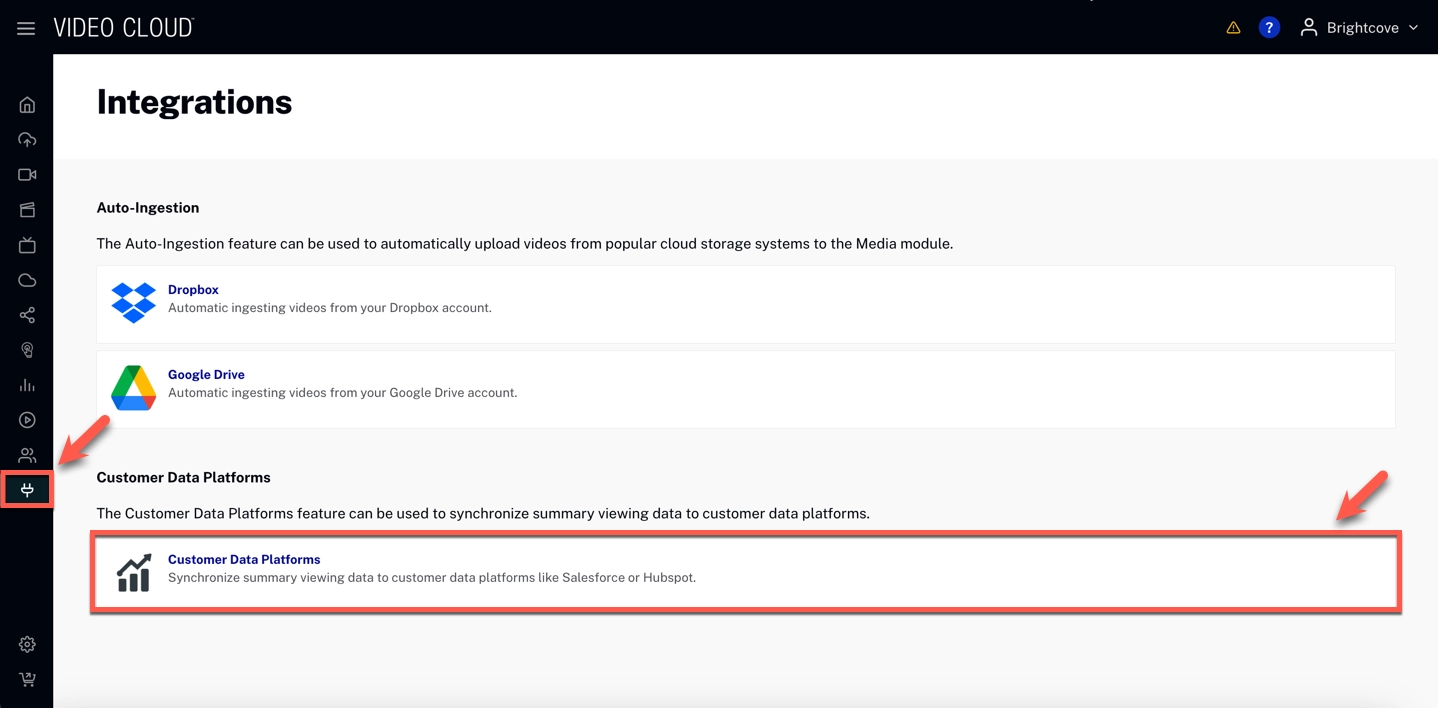The height and width of the screenshot is (708, 1438).
Task: Open the Media module camera icon
Action: click(x=27, y=175)
